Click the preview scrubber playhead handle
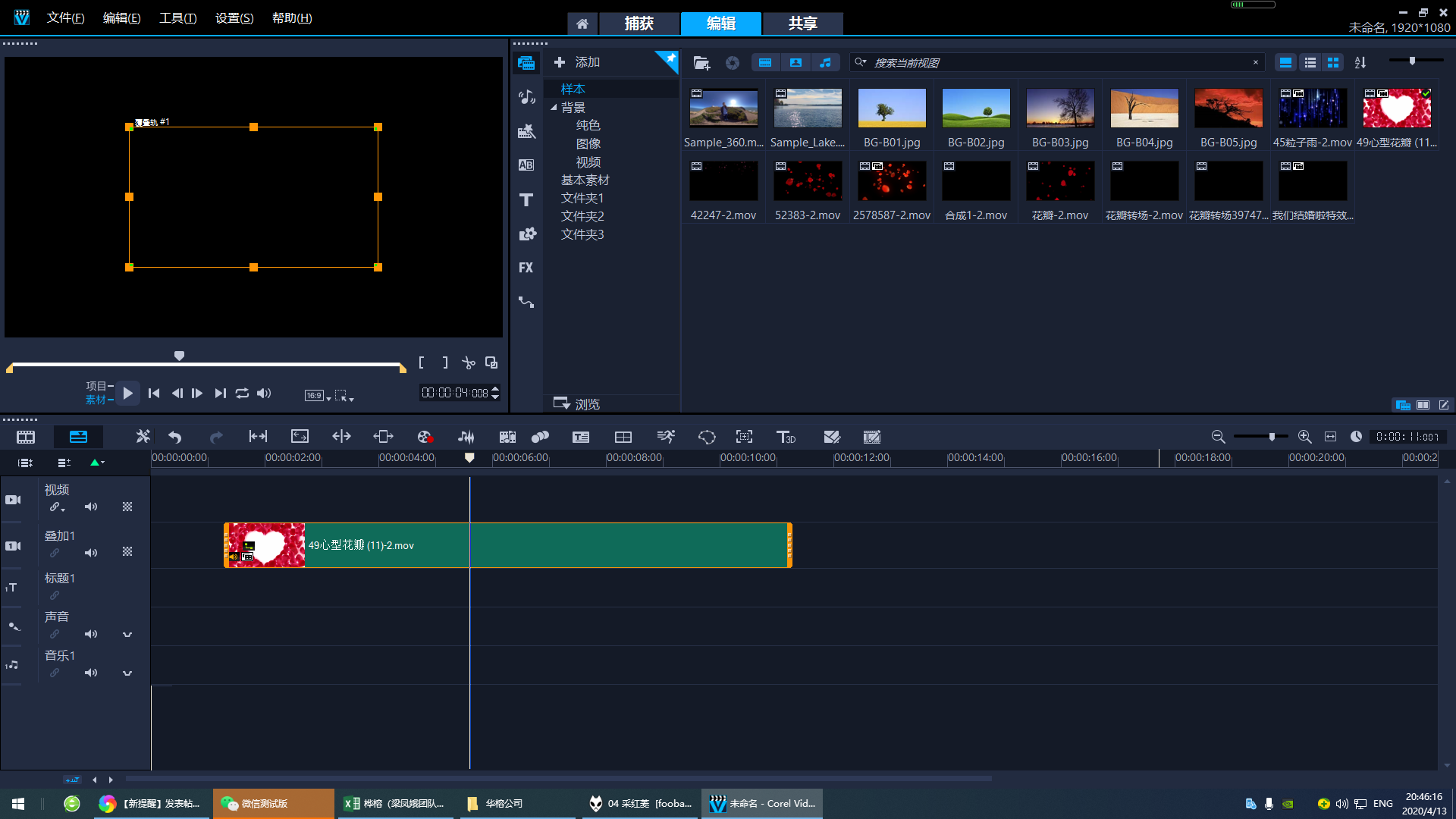1456x819 pixels. 180,356
